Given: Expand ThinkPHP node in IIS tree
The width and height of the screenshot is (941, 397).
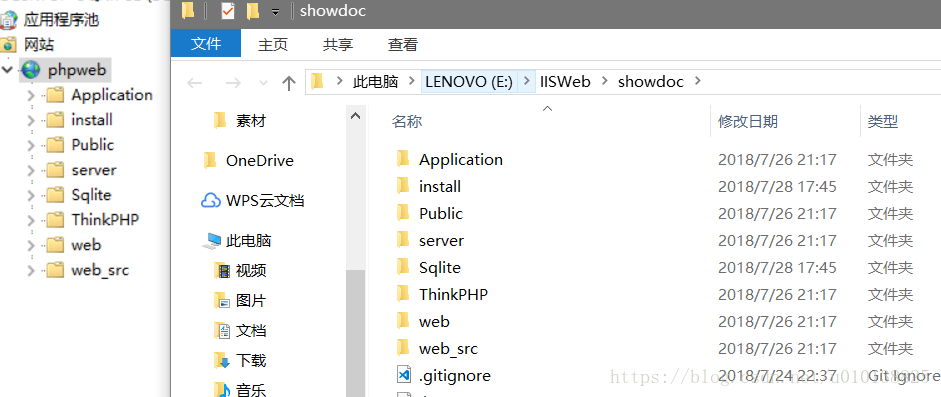Looking at the screenshot, I should tap(31, 220).
